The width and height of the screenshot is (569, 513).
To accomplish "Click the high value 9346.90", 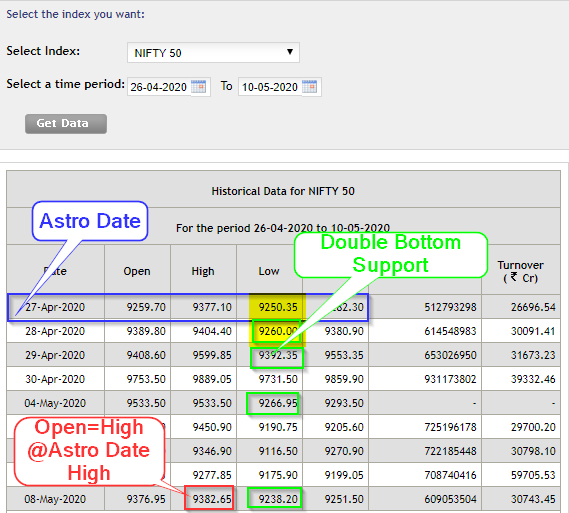I will pos(212,451).
